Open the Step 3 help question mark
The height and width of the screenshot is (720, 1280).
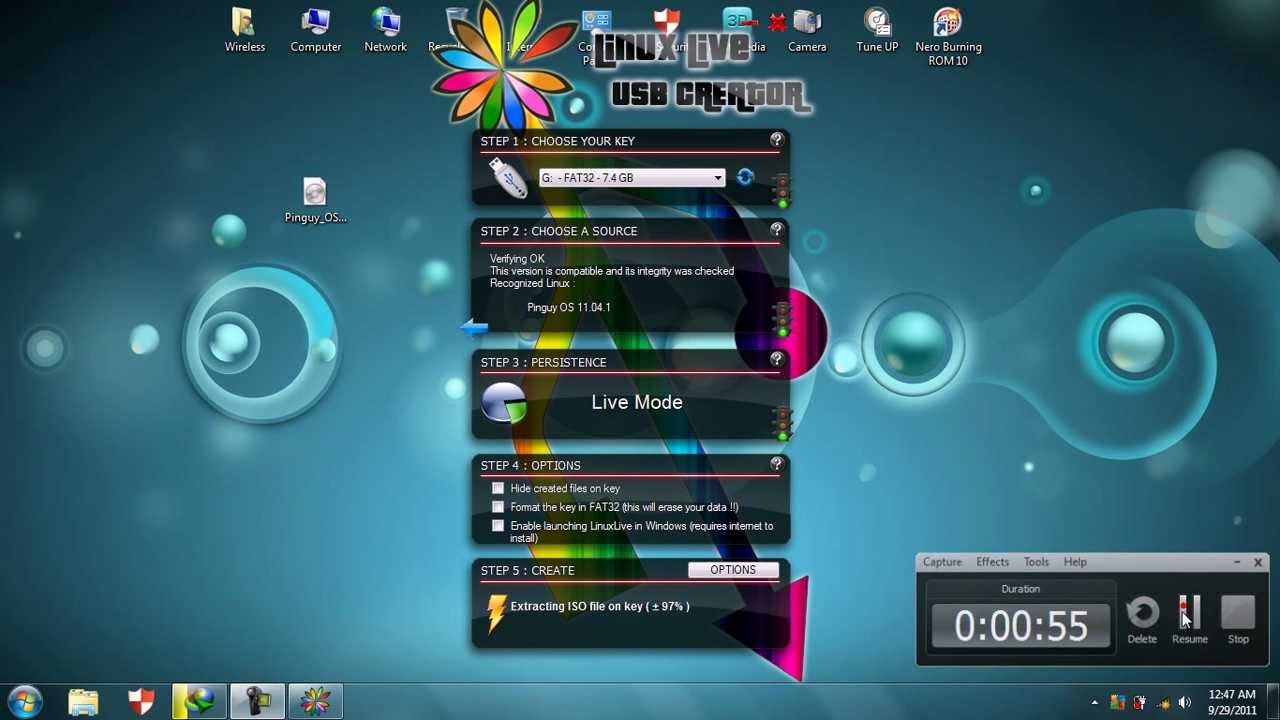point(776,359)
